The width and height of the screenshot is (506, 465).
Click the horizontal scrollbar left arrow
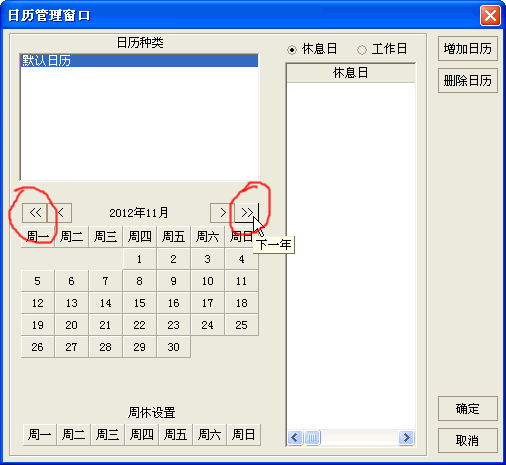(295, 437)
